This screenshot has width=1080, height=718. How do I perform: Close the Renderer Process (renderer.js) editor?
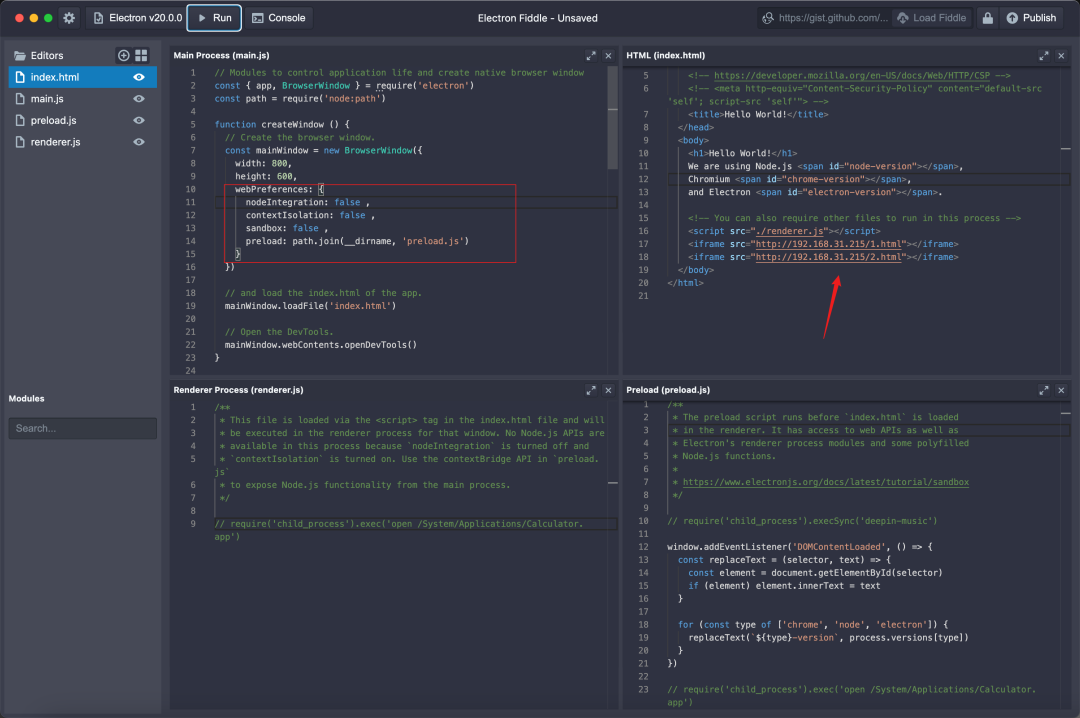[608, 390]
